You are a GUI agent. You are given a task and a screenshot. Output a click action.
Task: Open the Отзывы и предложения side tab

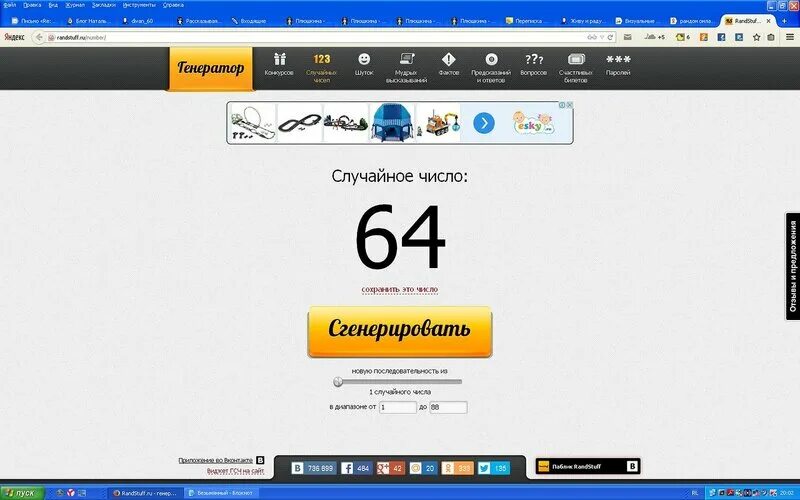pos(792,266)
